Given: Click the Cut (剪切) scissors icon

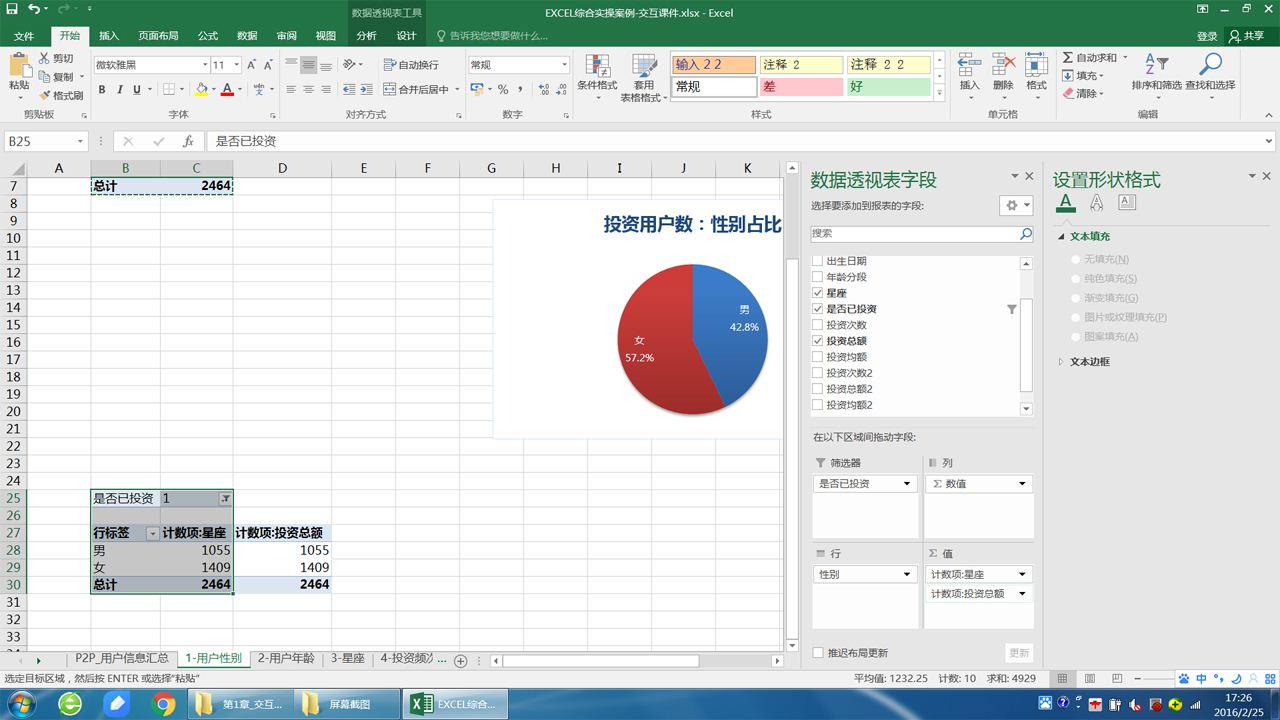Looking at the screenshot, I should pos(44,59).
